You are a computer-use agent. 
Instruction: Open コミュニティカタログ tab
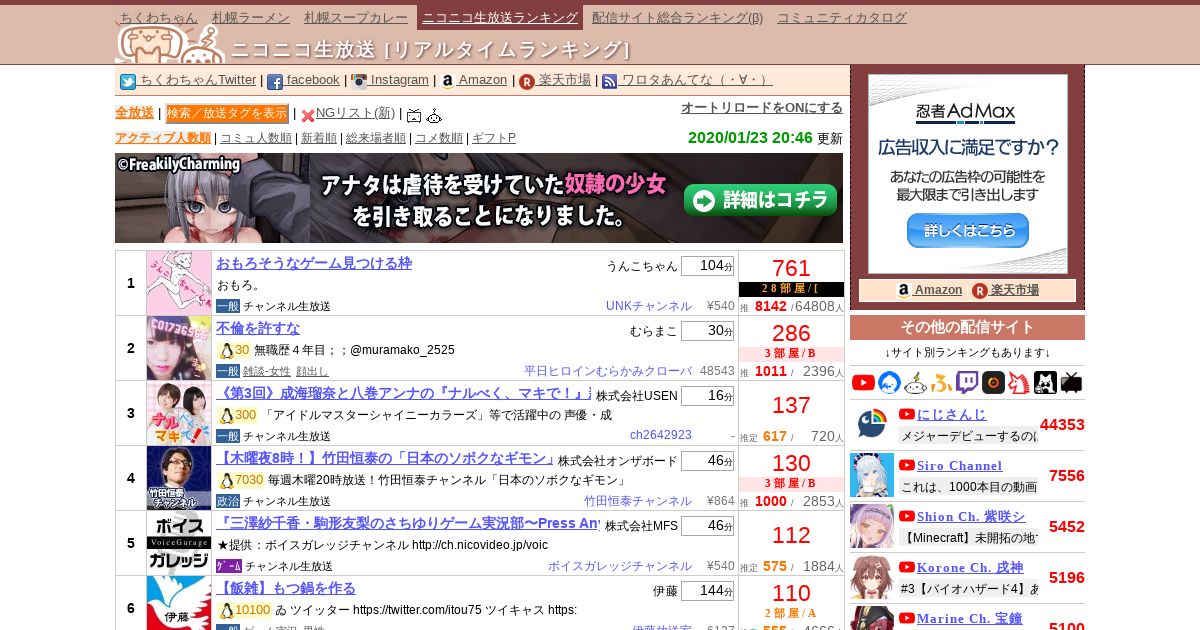point(842,17)
